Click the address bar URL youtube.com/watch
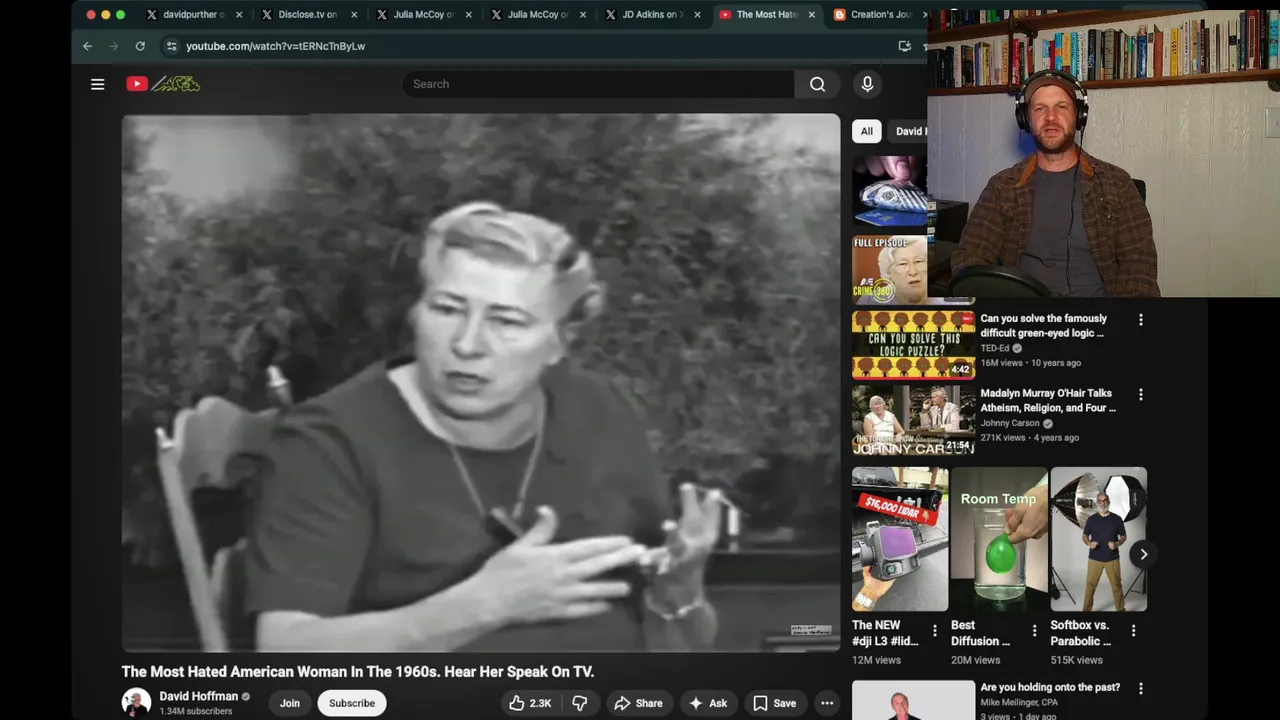Viewport: 1280px width, 720px height. 275,46
